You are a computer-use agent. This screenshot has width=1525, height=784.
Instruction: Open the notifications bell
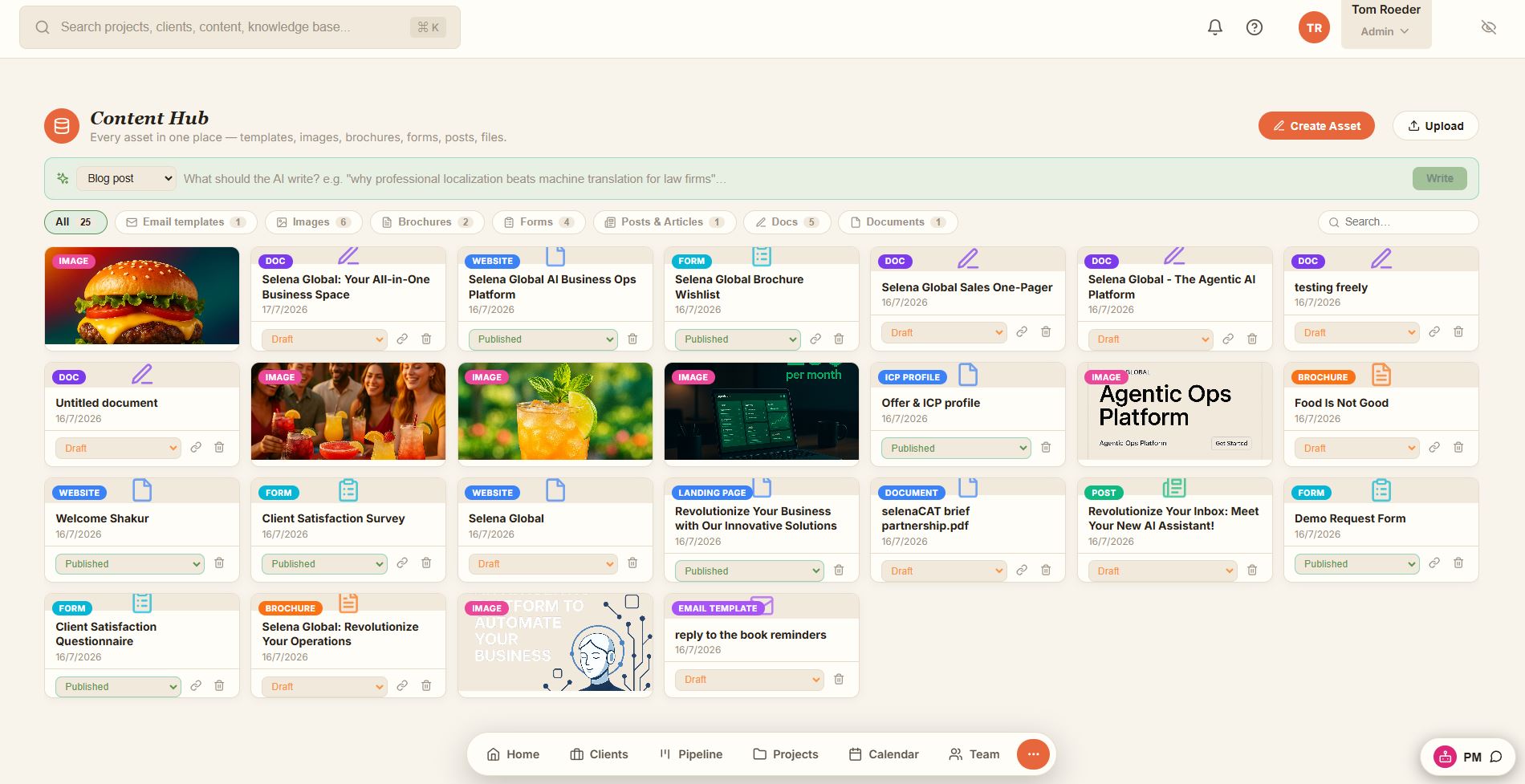pyautogui.click(x=1215, y=27)
